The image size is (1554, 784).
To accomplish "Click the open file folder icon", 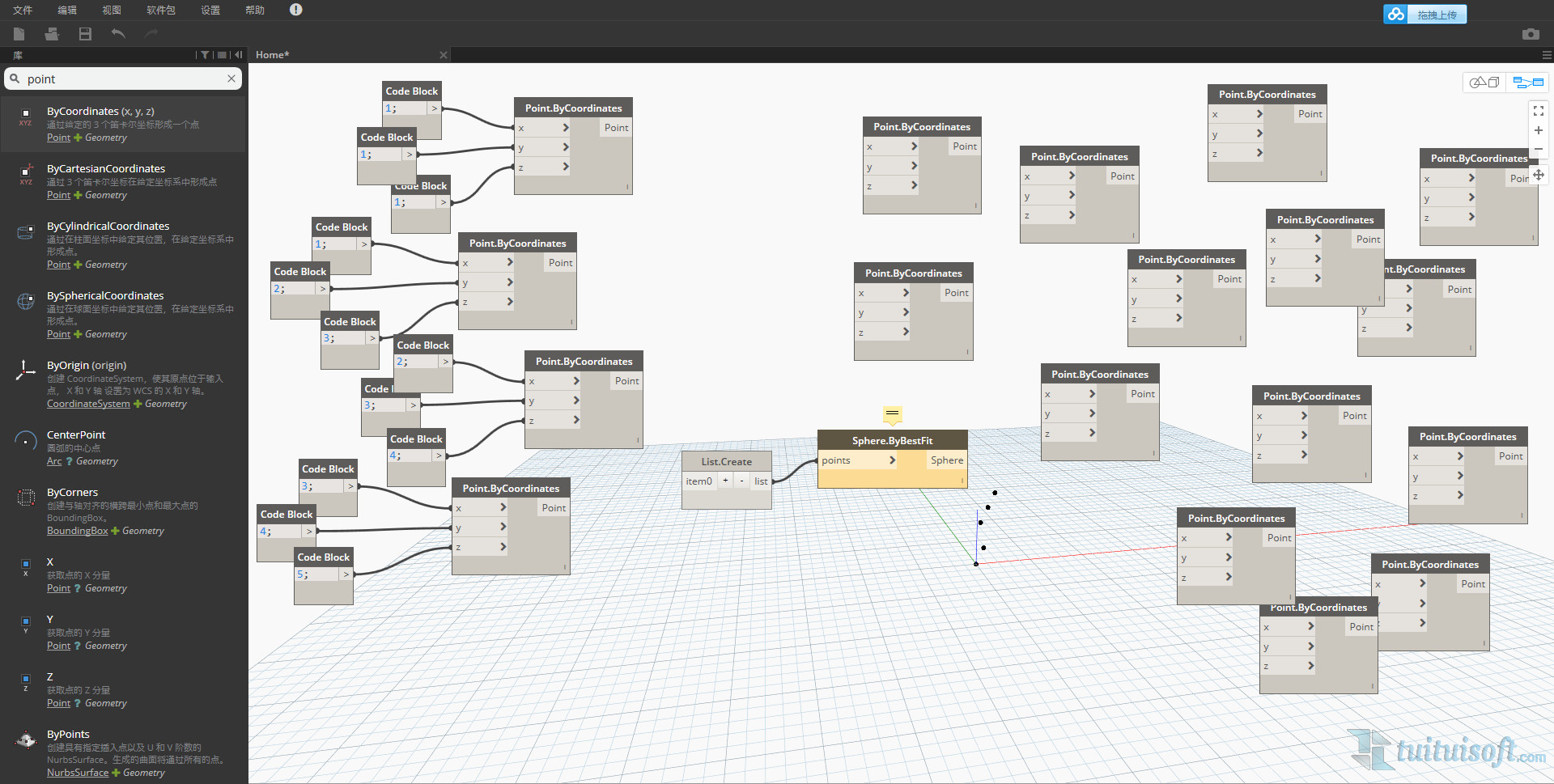I will tap(52, 34).
